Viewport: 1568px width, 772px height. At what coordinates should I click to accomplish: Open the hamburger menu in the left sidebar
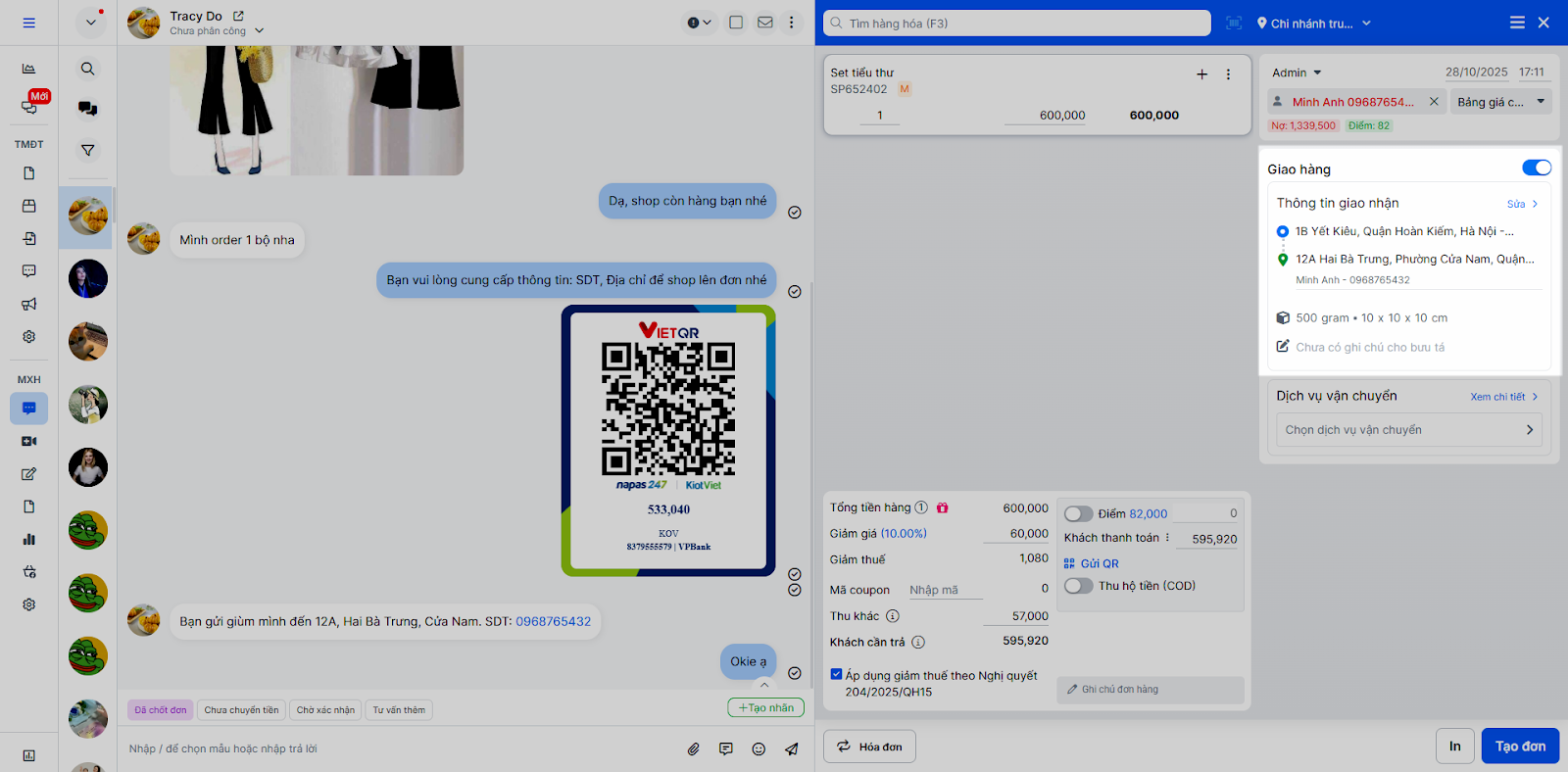tap(28, 23)
